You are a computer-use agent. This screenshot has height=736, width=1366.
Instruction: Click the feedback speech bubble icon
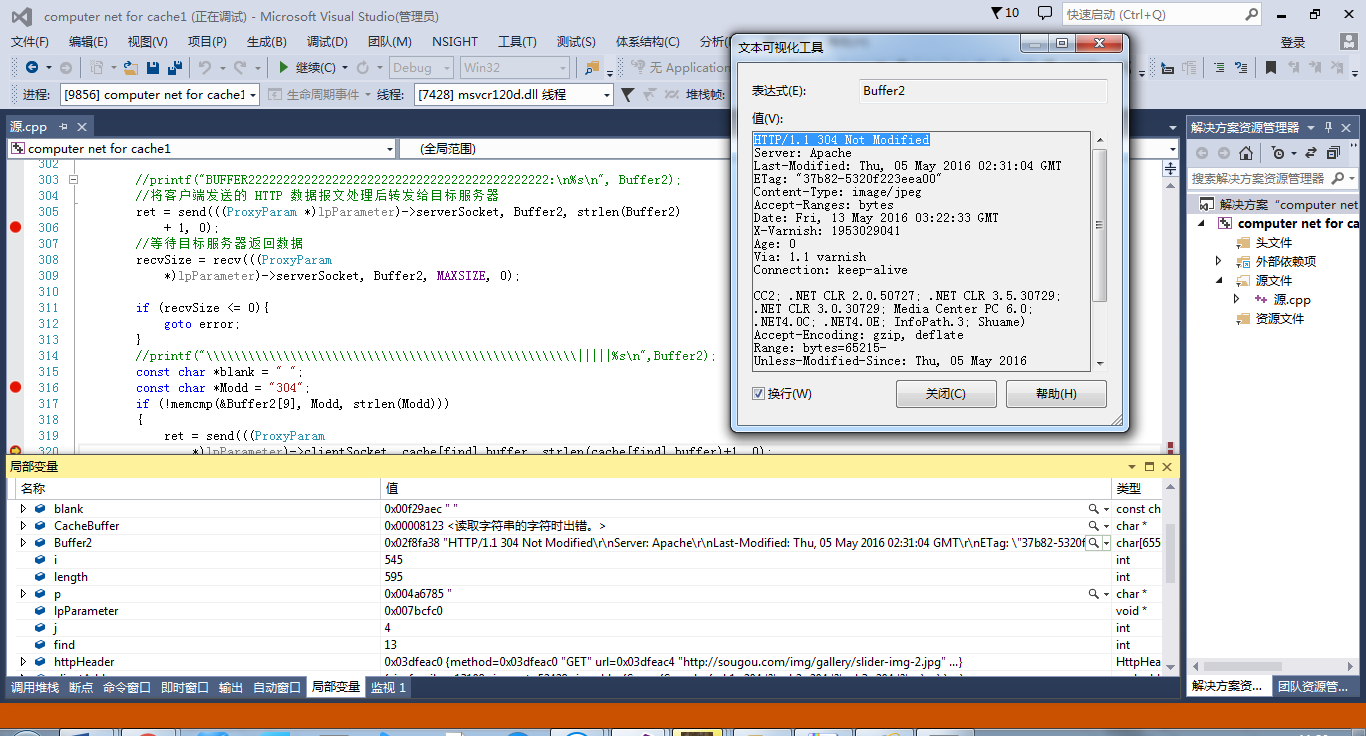[1045, 13]
